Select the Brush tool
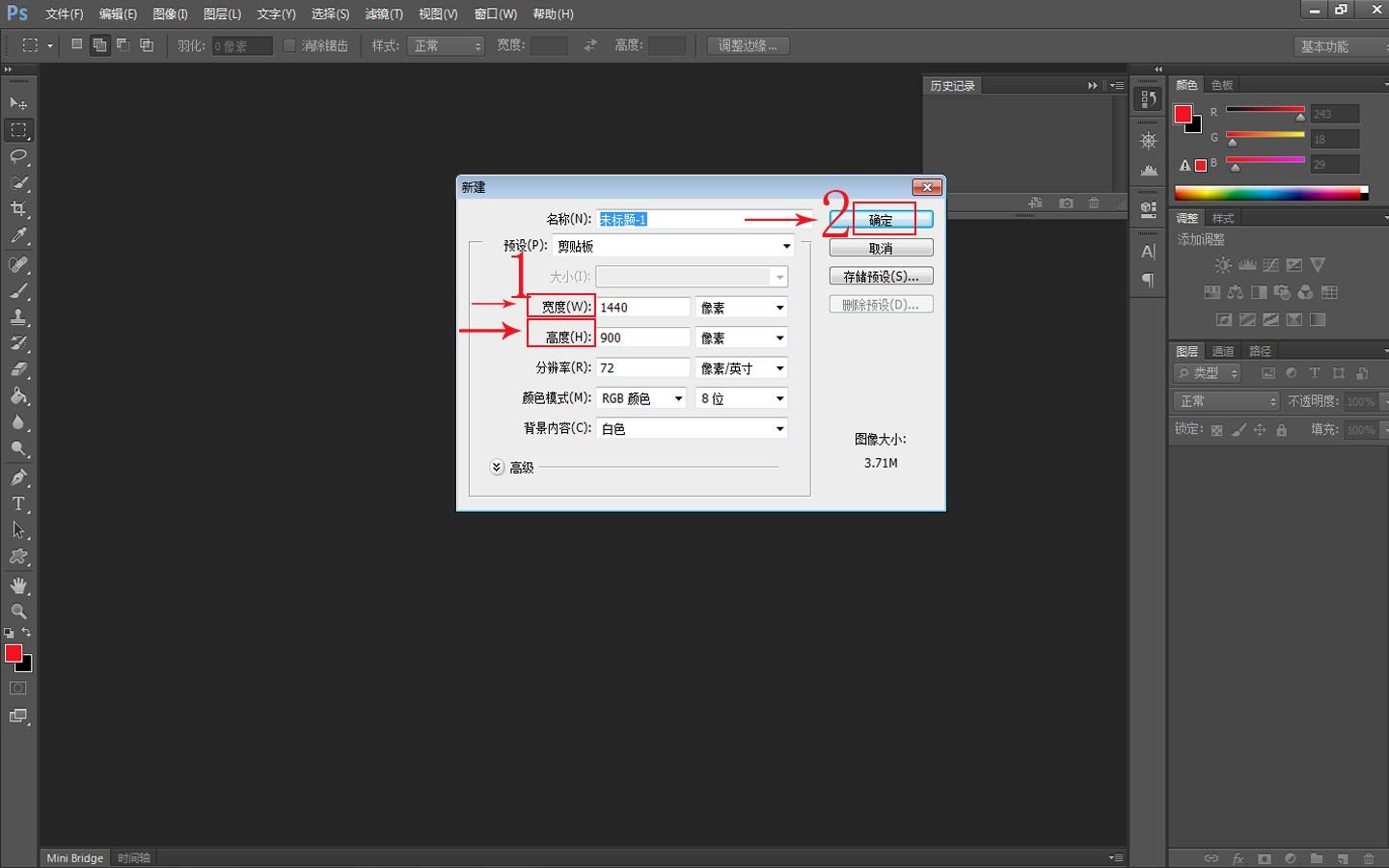 (18, 290)
